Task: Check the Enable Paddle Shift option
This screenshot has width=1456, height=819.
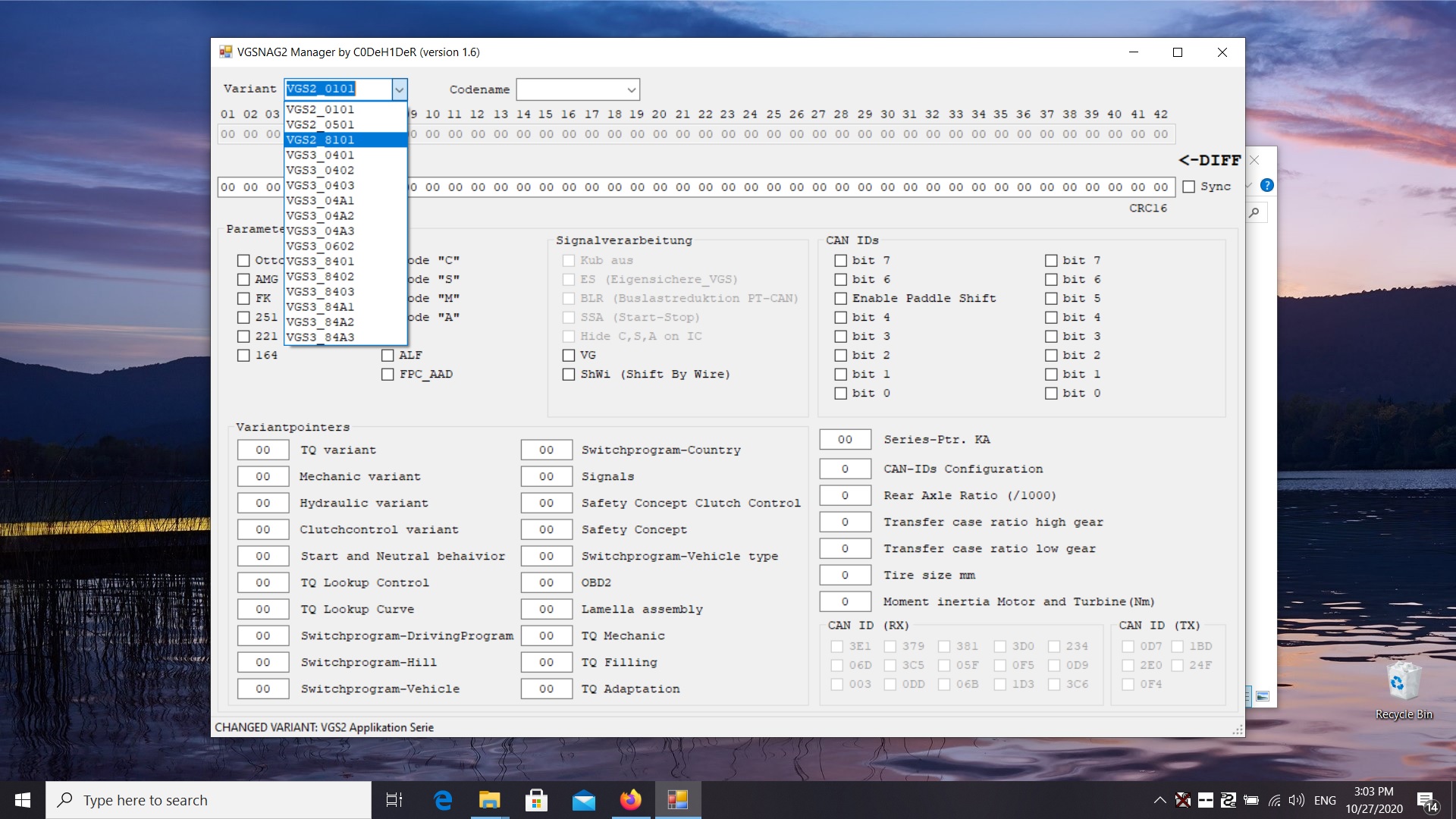Action: (x=840, y=299)
